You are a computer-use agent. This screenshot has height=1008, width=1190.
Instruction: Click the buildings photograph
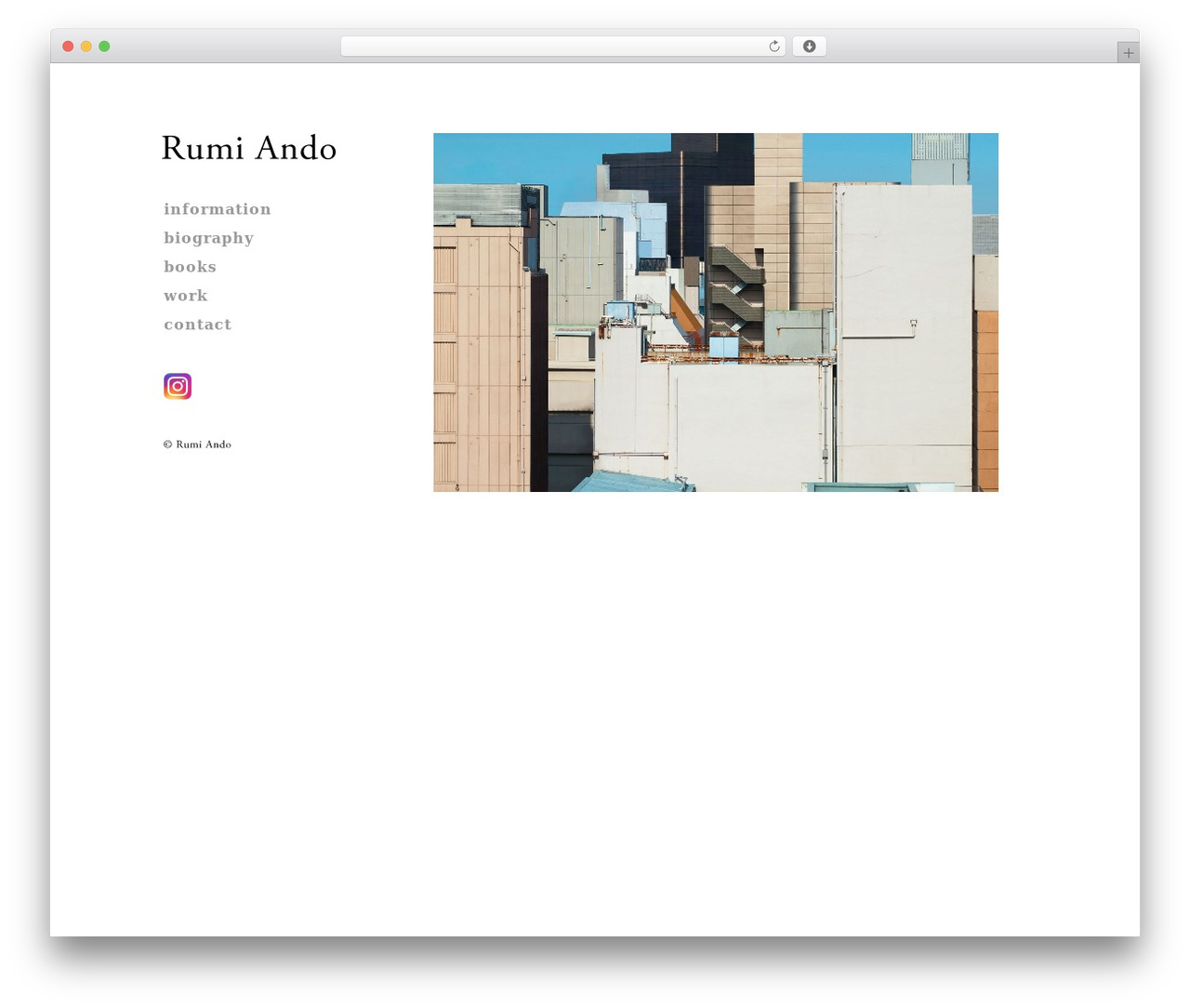point(716,312)
